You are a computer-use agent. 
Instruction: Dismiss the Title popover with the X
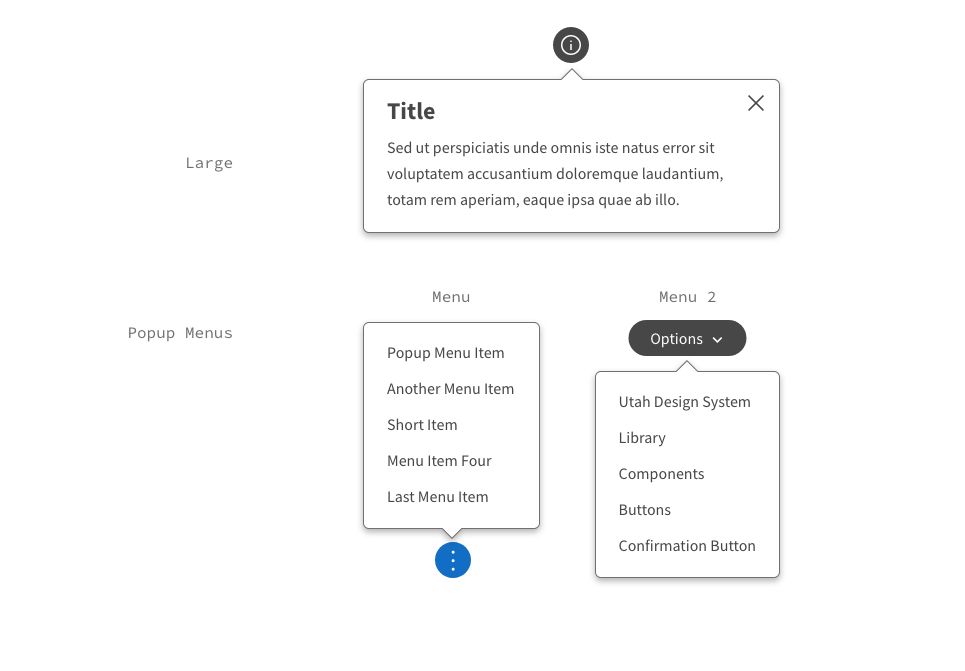755,103
